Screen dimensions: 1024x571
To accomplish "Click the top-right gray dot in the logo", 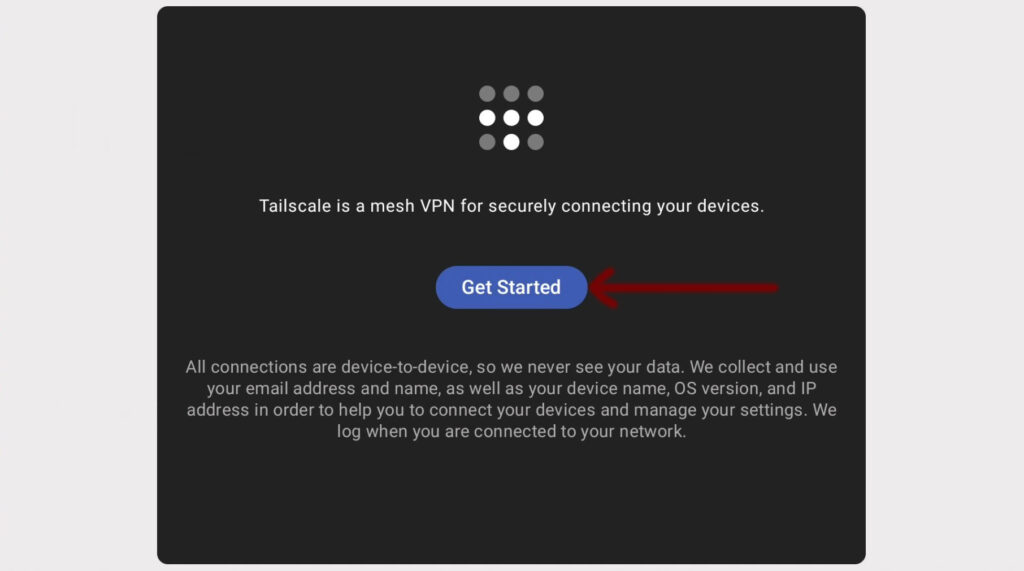I will coord(536,93).
